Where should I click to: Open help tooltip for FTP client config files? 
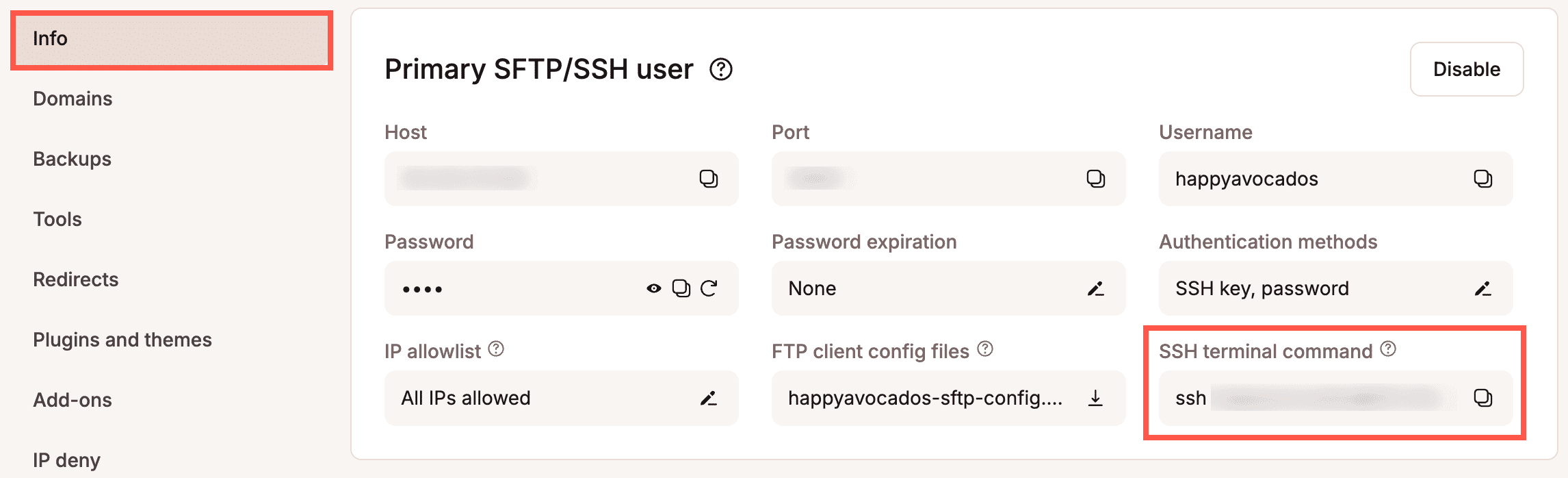pyautogui.click(x=985, y=348)
